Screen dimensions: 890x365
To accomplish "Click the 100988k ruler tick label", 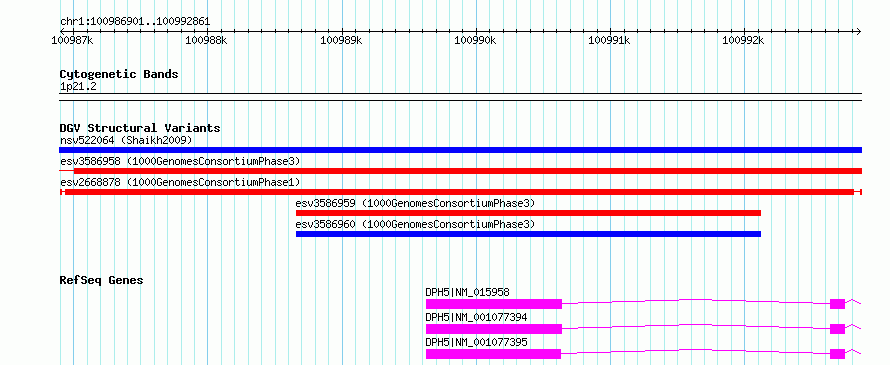I will tap(207, 40).
